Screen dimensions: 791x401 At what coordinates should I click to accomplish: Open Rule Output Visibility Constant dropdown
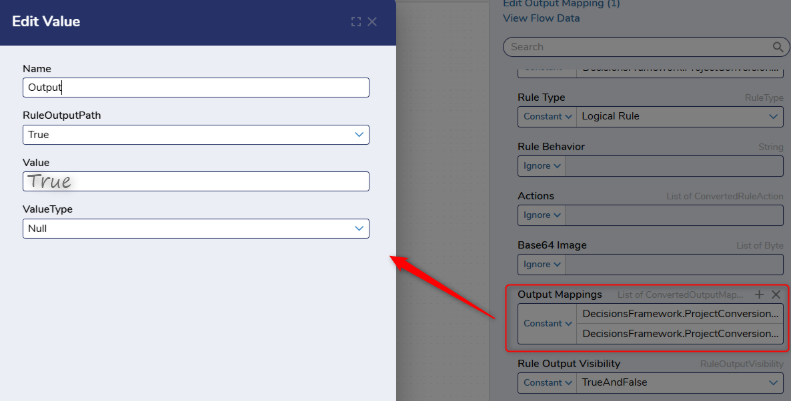point(547,383)
